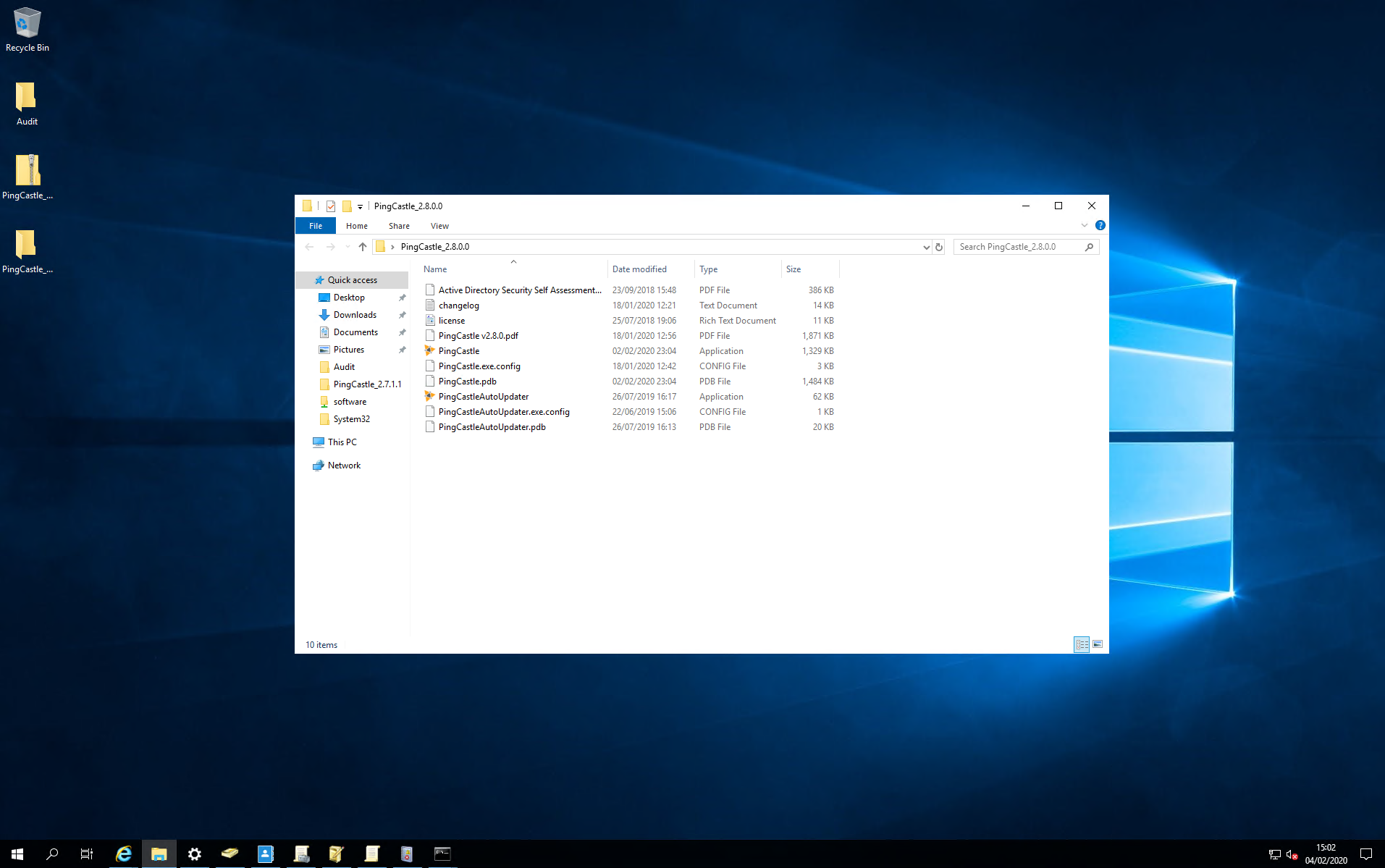Open Command Prompt icon in taskbar
1385x868 pixels.
click(442, 854)
